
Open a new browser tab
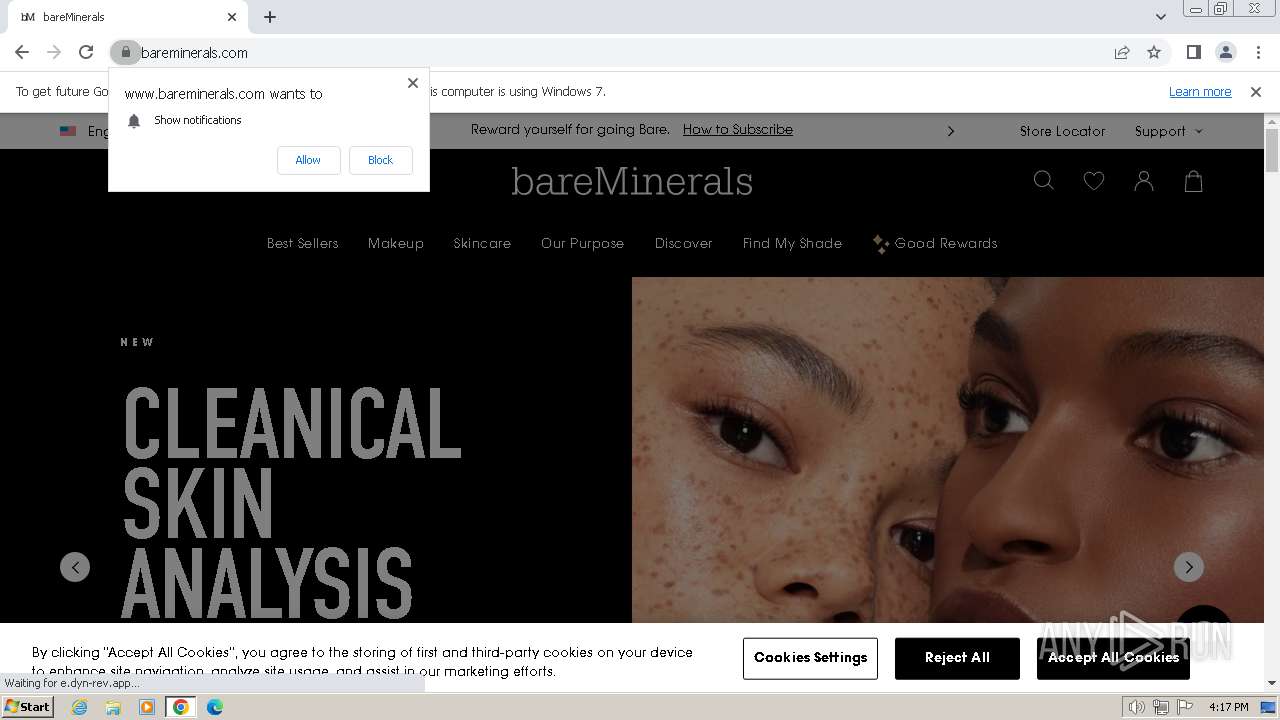pos(270,17)
